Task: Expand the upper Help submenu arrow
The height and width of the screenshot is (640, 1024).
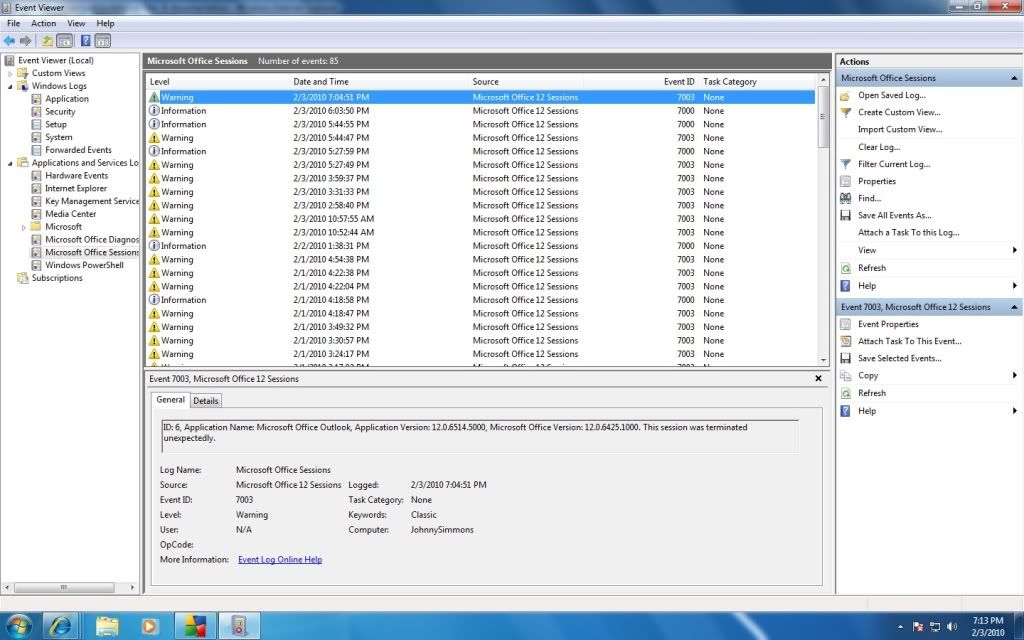Action: 1014,285
